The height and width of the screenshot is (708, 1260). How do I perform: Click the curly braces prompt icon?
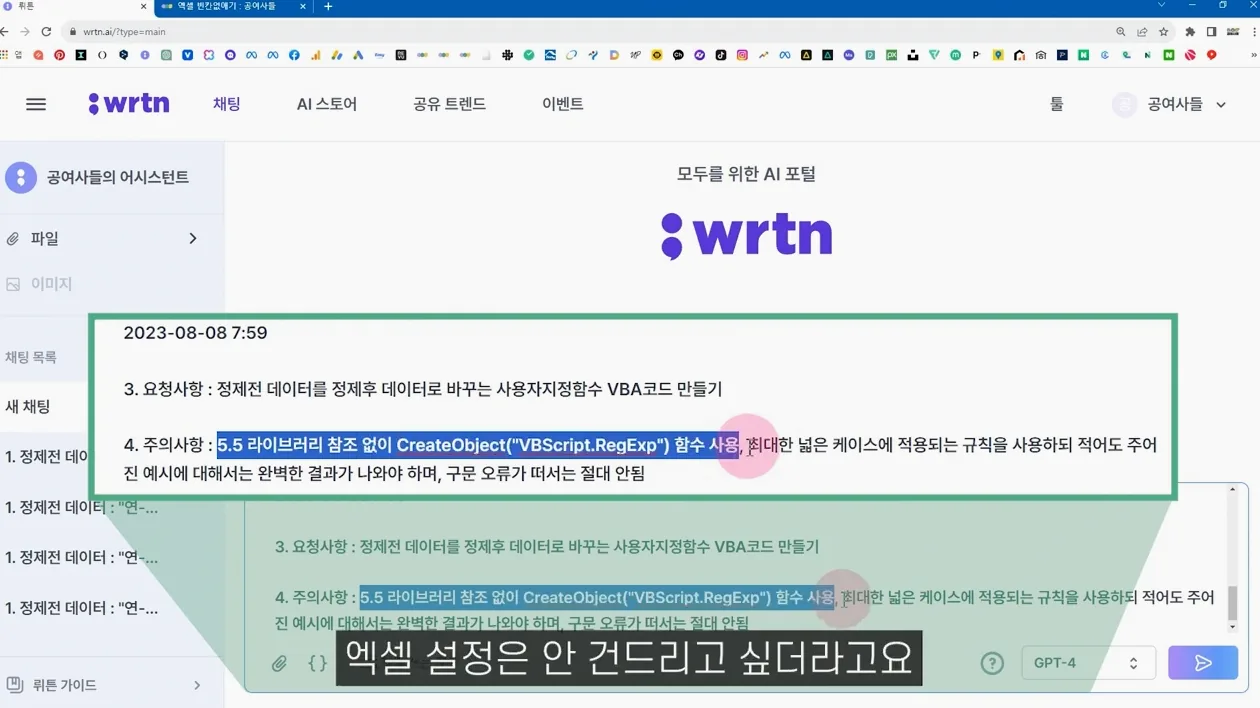[317, 662]
